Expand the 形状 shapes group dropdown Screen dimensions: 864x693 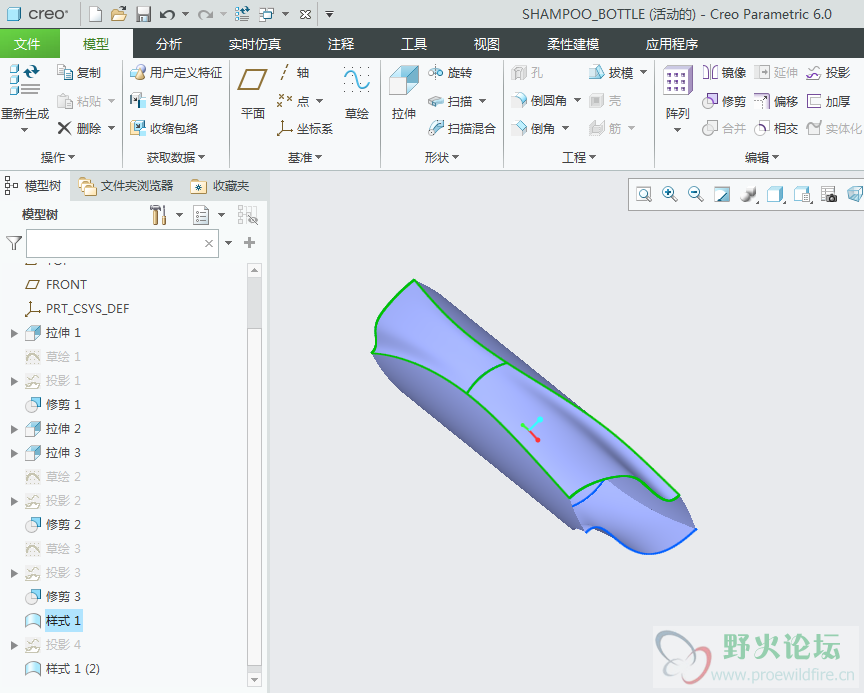[441, 158]
